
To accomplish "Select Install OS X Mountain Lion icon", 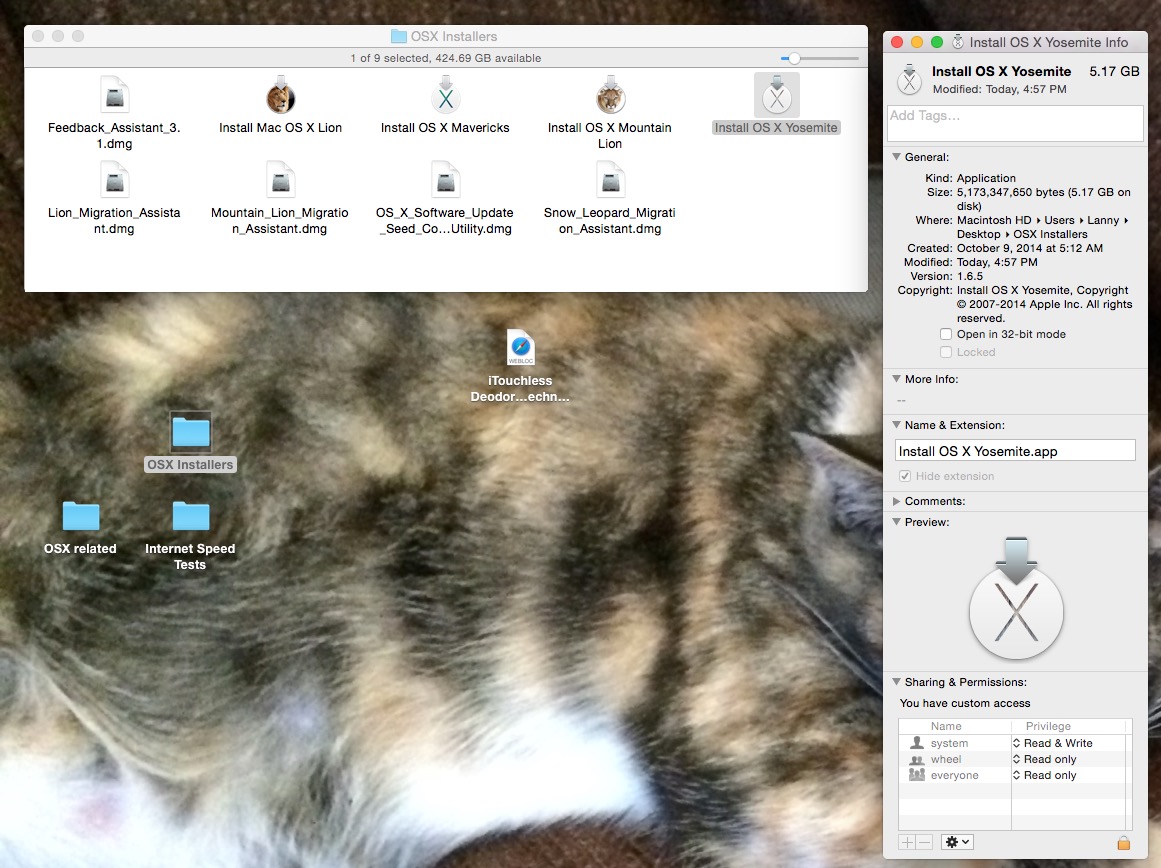I will coord(610,95).
